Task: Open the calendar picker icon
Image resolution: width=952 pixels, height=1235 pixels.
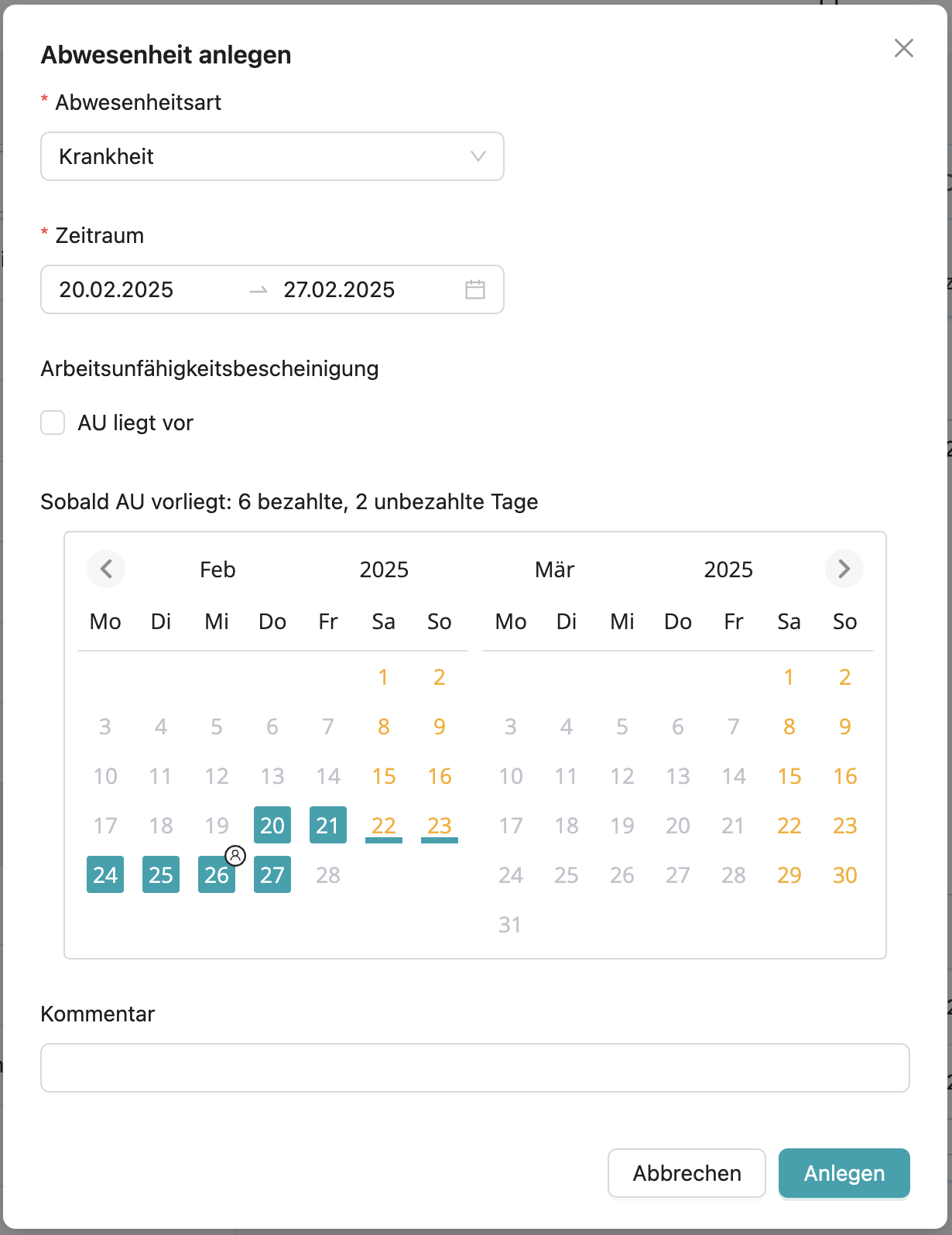Action: point(477,289)
